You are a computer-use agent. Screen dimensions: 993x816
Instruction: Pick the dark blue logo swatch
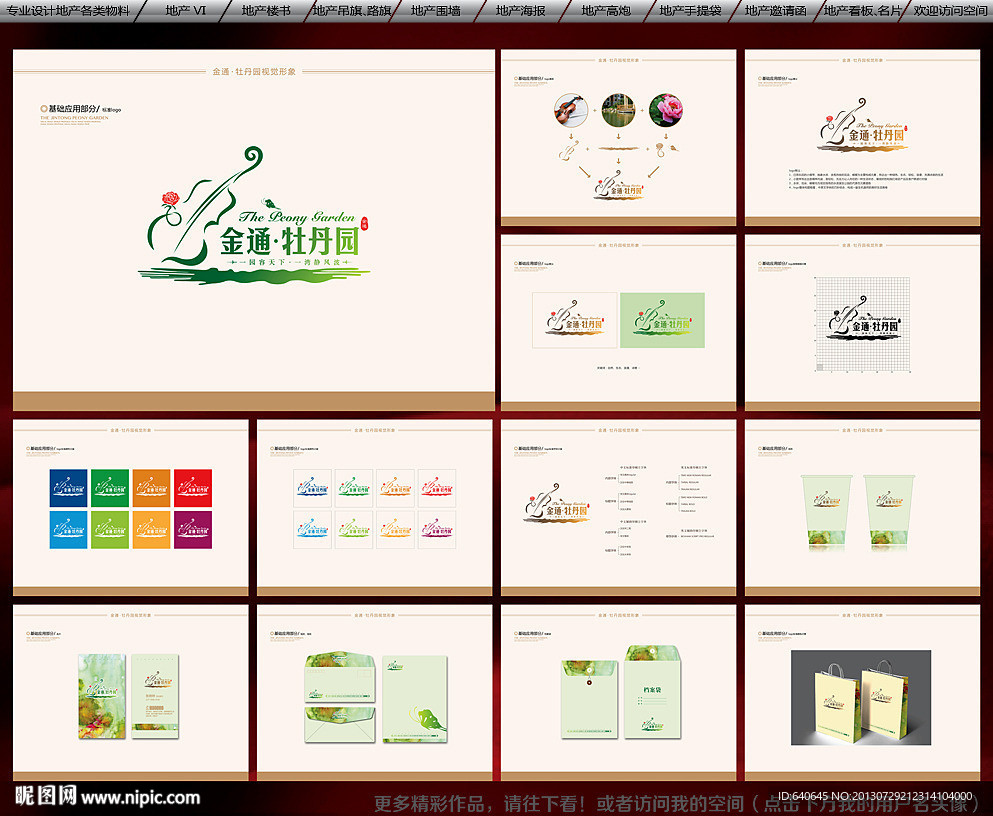68,488
